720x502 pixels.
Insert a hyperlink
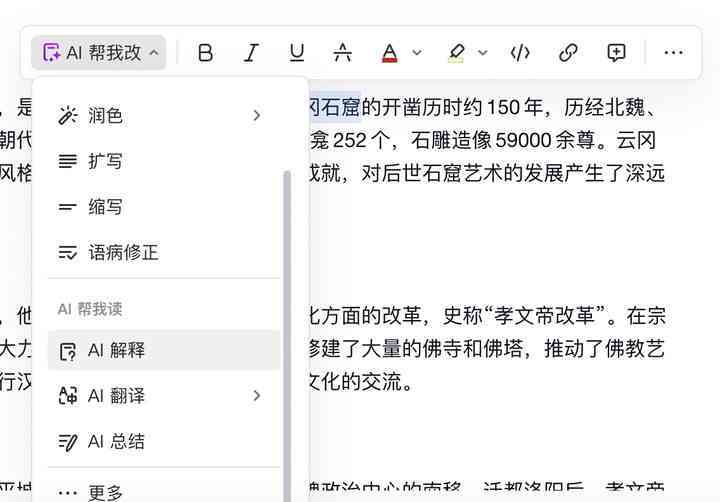[568, 53]
